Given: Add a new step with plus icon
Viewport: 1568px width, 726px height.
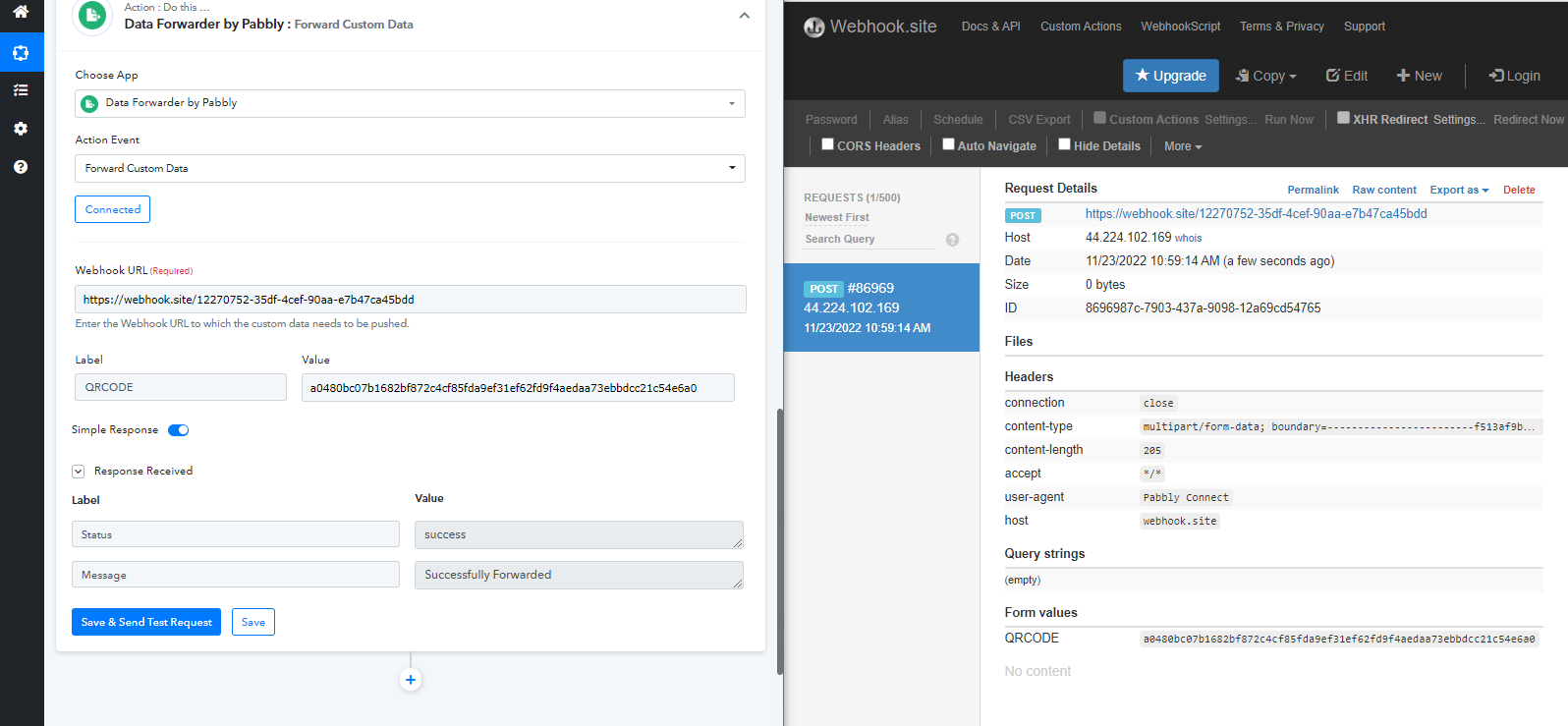Looking at the screenshot, I should click(x=411, y=680).
